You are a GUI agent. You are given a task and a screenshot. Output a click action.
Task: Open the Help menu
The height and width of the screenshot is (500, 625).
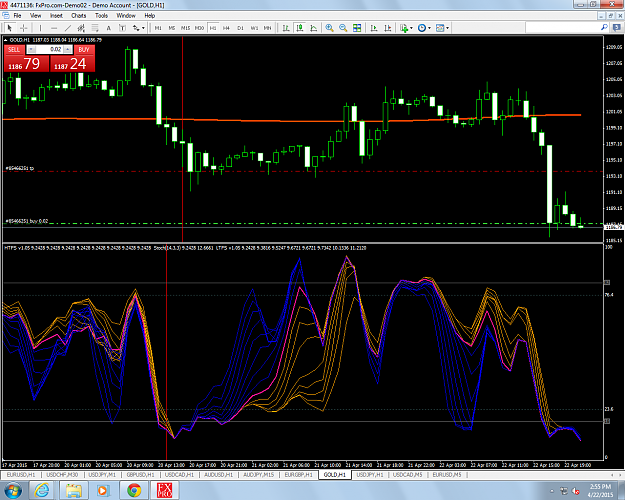(149, 16)
